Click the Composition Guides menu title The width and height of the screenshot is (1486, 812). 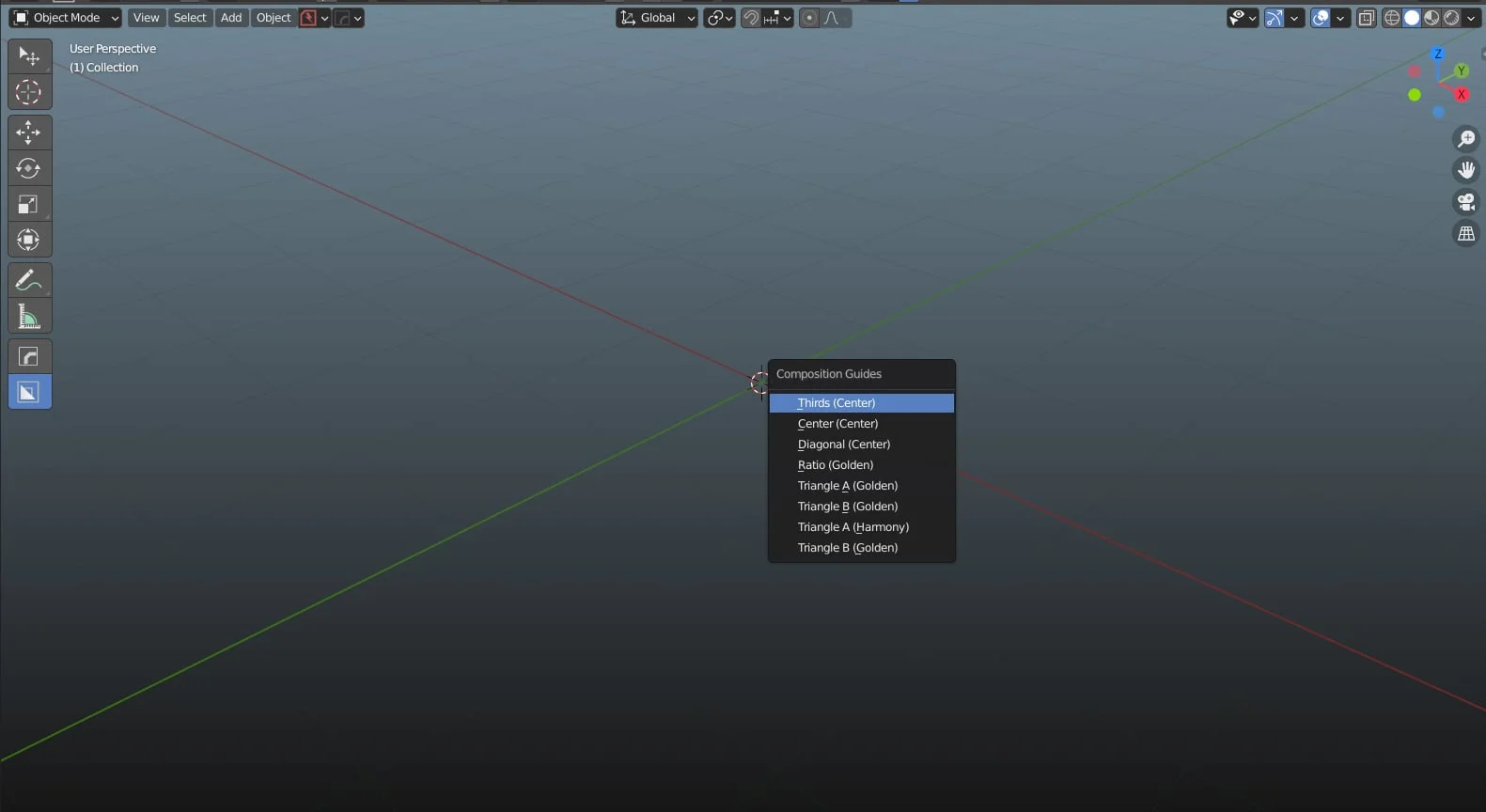[829, 374]
